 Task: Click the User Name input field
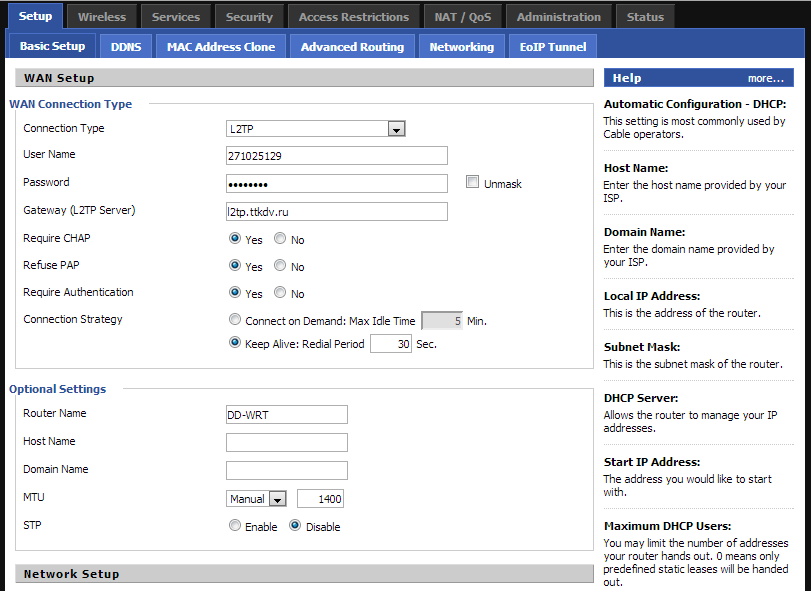(x=337, y=155)
